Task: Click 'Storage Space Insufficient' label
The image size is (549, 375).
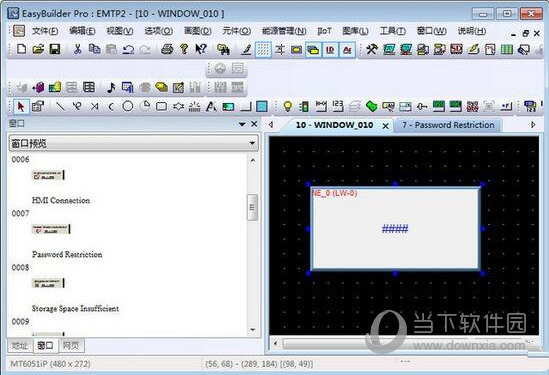Action: tap(75, 308)
